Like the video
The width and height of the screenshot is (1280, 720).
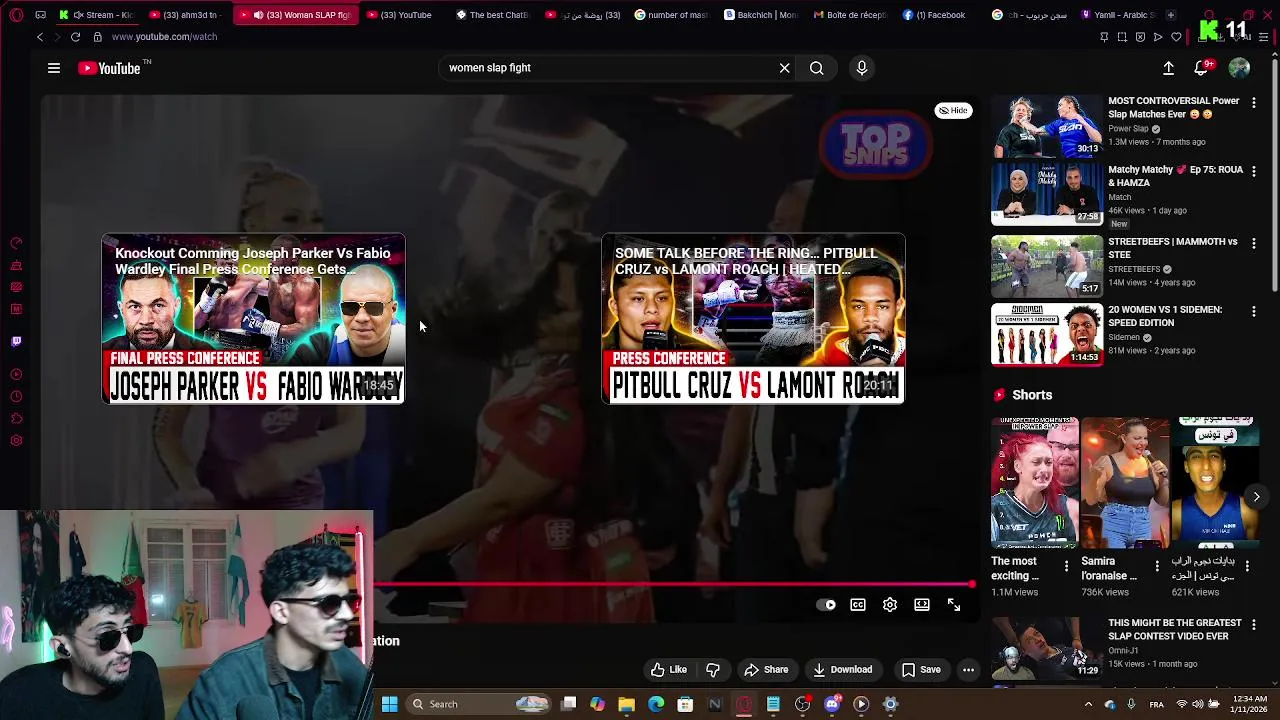(x=669, y=670)
